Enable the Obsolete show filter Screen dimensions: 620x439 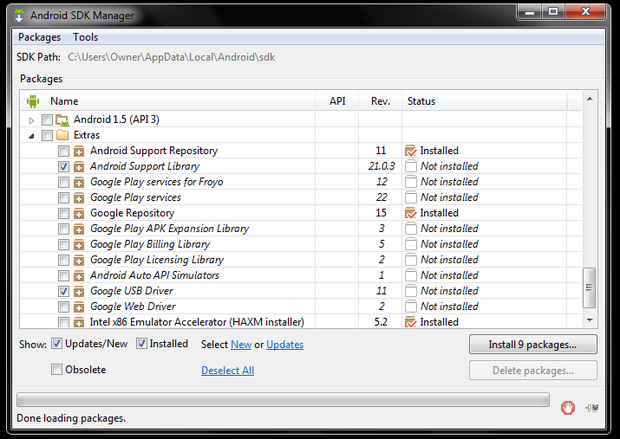tap(57, 369)
